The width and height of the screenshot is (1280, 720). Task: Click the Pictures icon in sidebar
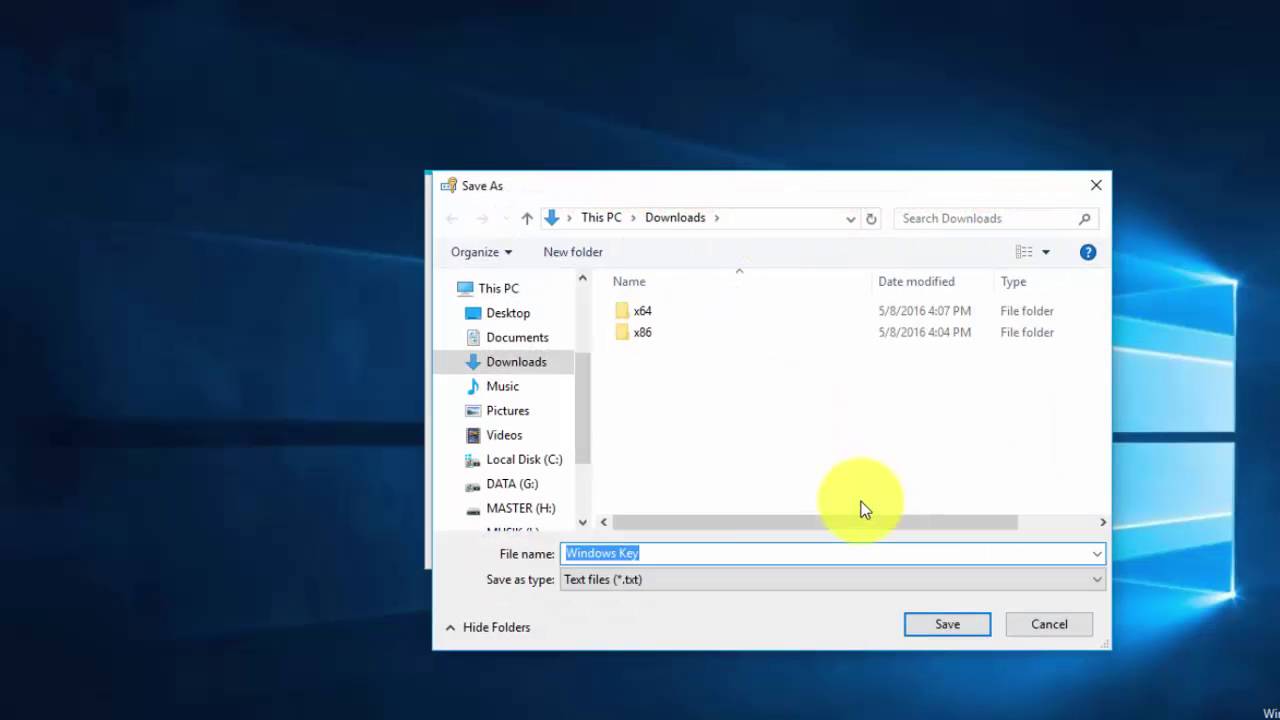point(473,411)
